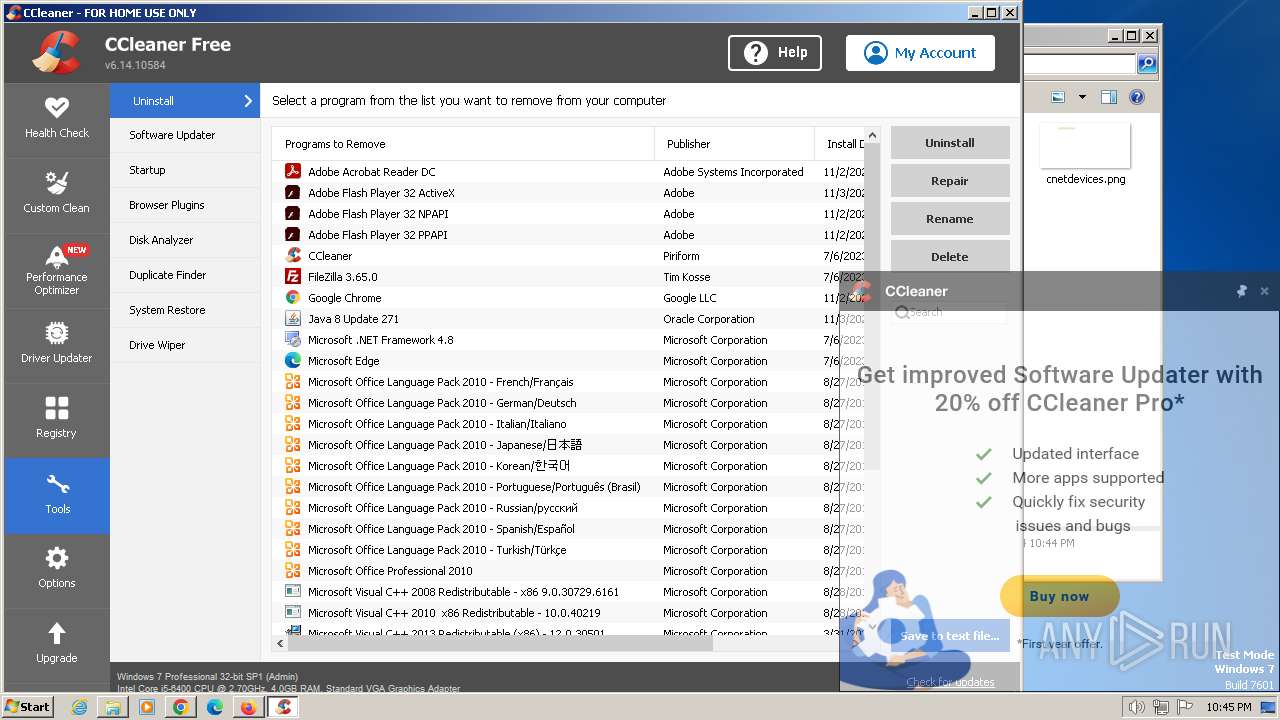This screenshot has height=720, width=1280.
Task: Open Duplicate Finder tab
Action: click(x=185, y=275)
